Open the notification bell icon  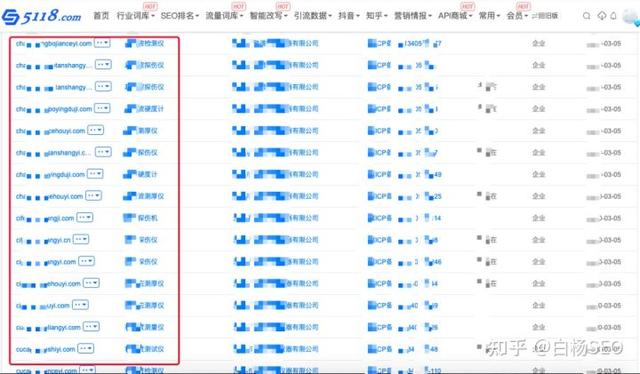(613, 16)
